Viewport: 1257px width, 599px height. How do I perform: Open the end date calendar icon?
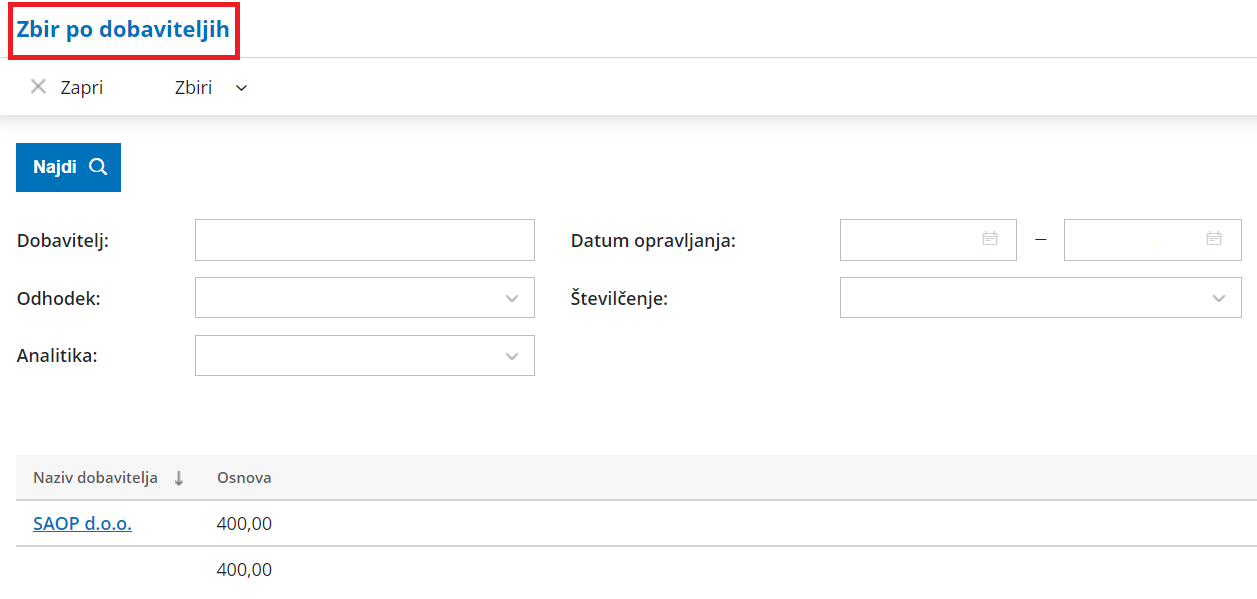(x=1214, y=239)
